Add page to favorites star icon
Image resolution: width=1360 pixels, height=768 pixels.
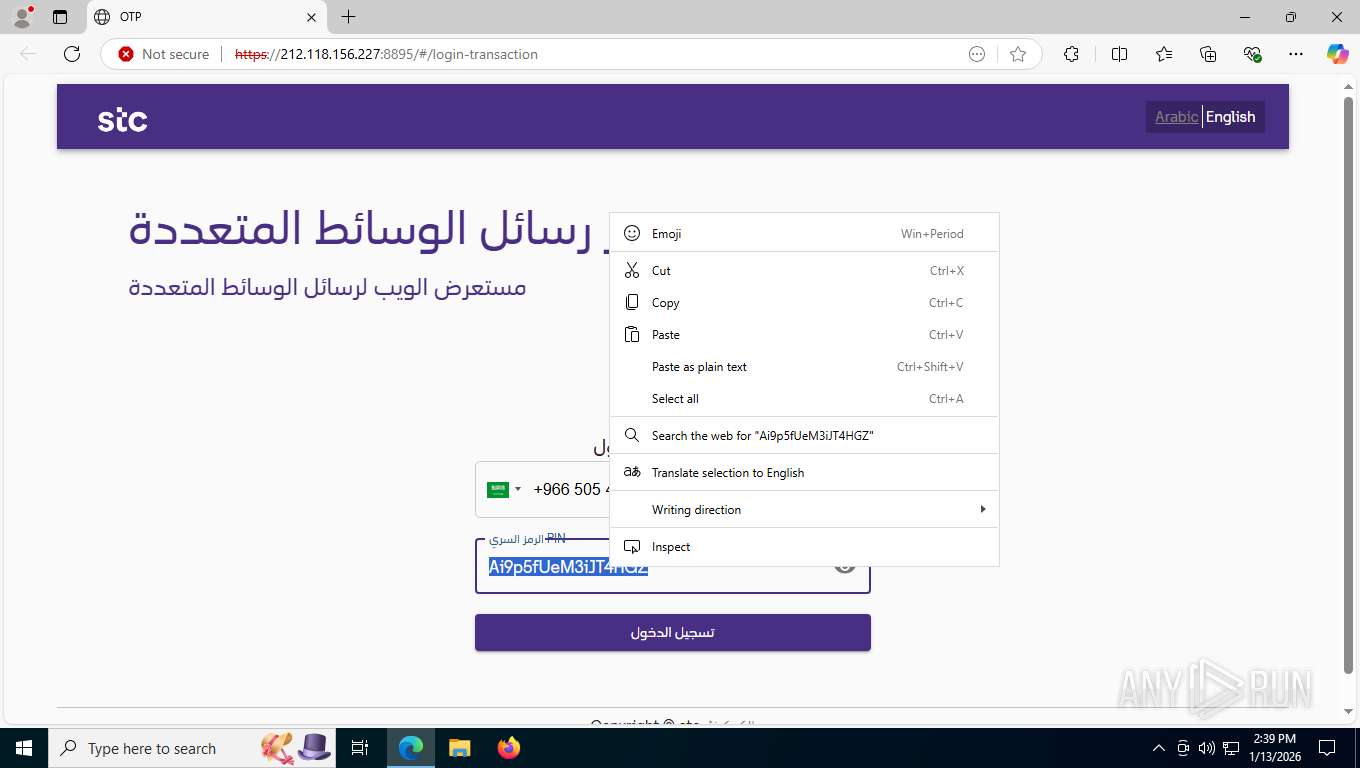click(x=1018, y=54)
